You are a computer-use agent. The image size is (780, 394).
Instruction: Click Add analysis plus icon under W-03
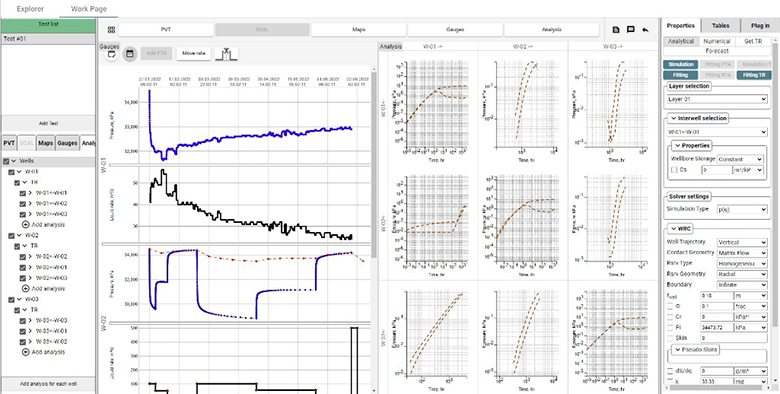pos(26,352)
